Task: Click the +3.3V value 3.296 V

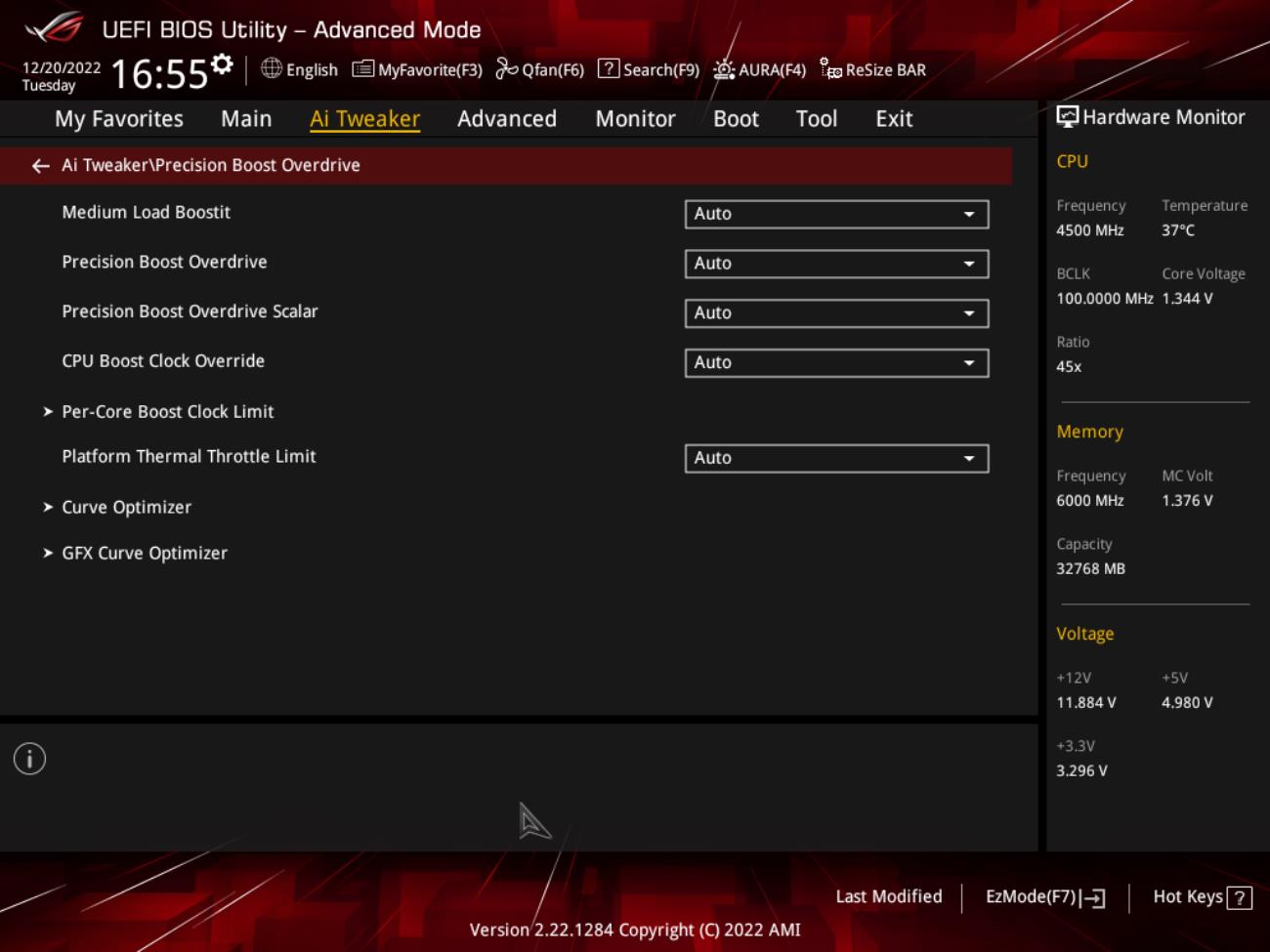Action: (x=1082, y=771)
